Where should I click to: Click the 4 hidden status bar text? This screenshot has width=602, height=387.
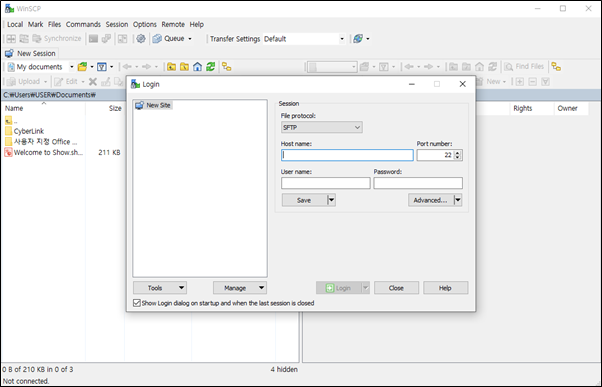click(284, 369)
